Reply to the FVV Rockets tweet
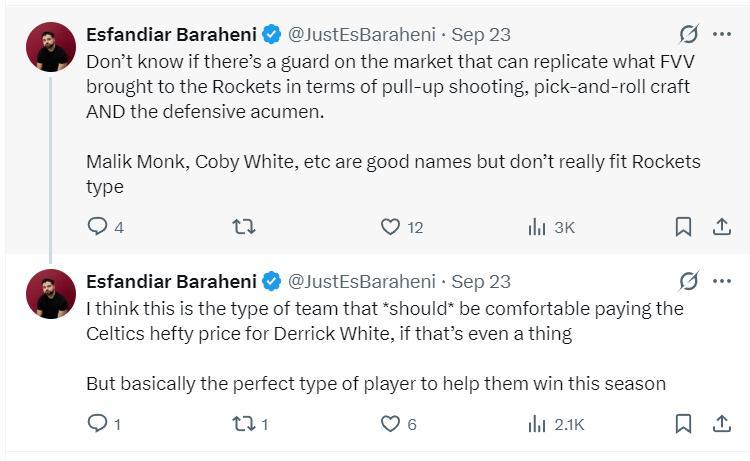The height and width of the screenshot is (461, 750). coord(97,227)
